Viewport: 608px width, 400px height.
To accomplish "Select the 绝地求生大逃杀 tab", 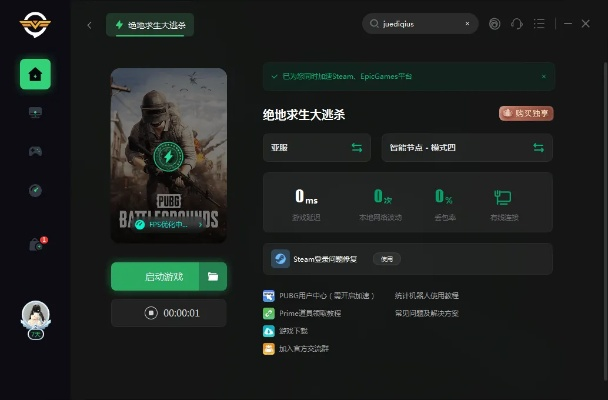I will click(x=150, y=25).
